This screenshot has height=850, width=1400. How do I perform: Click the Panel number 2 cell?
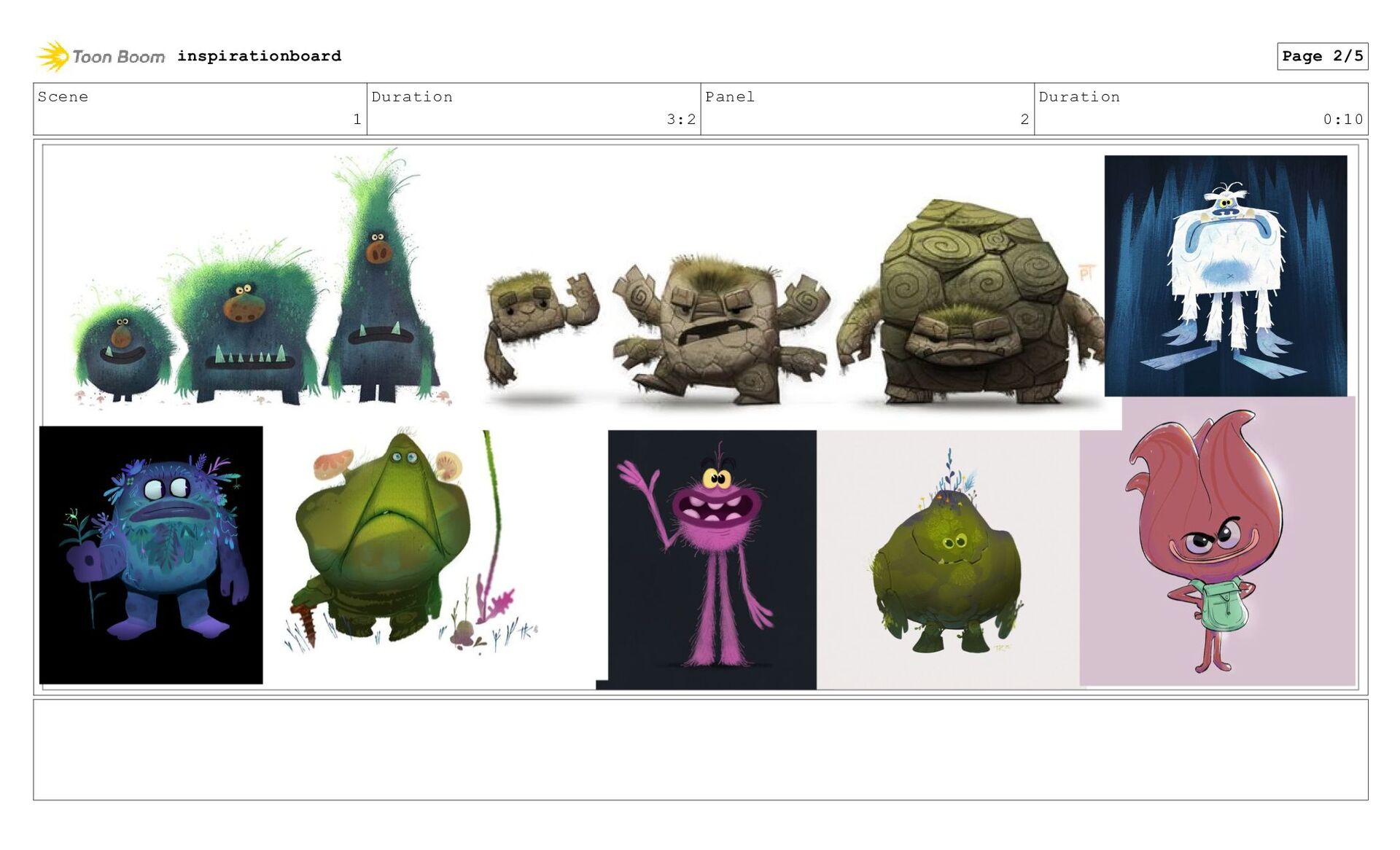coord(867,109)
